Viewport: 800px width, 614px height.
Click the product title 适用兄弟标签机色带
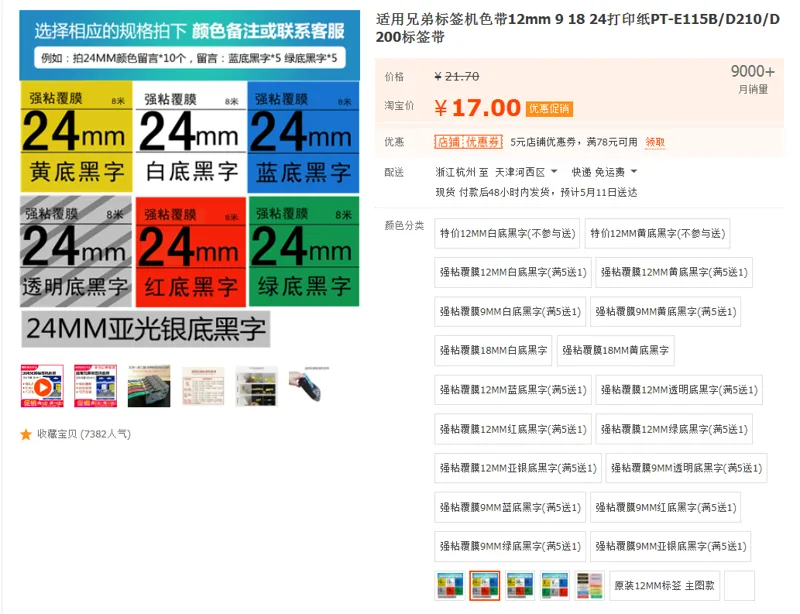[578, 28]
